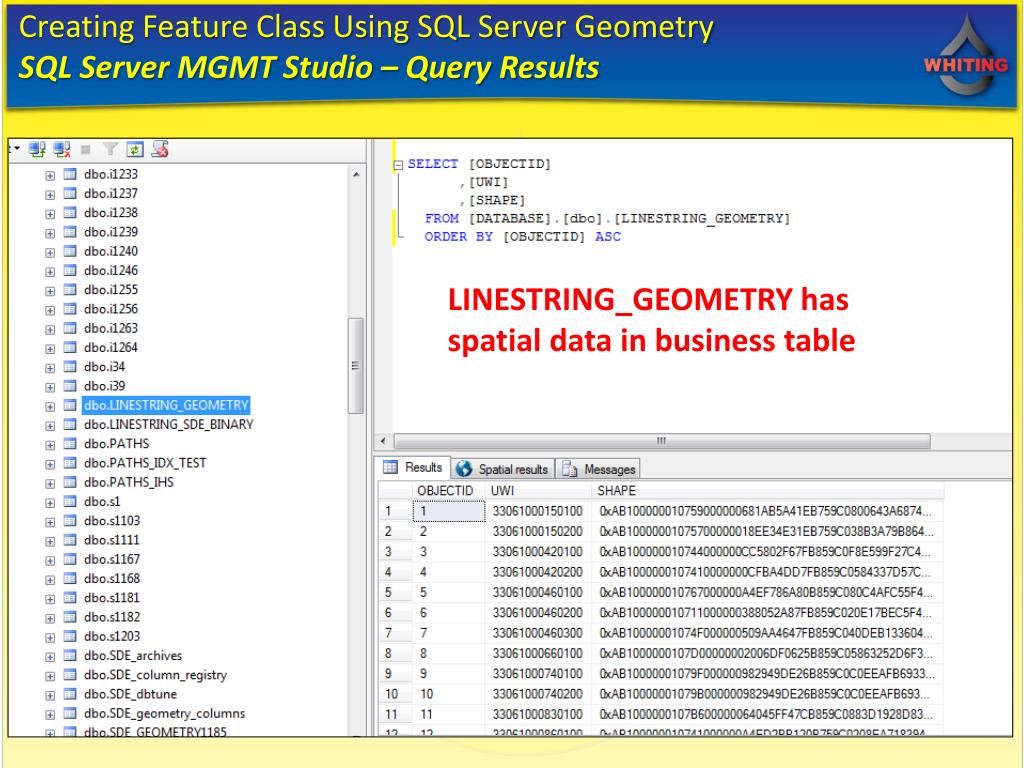Click the OBJECTID cell in row 1

449,511
